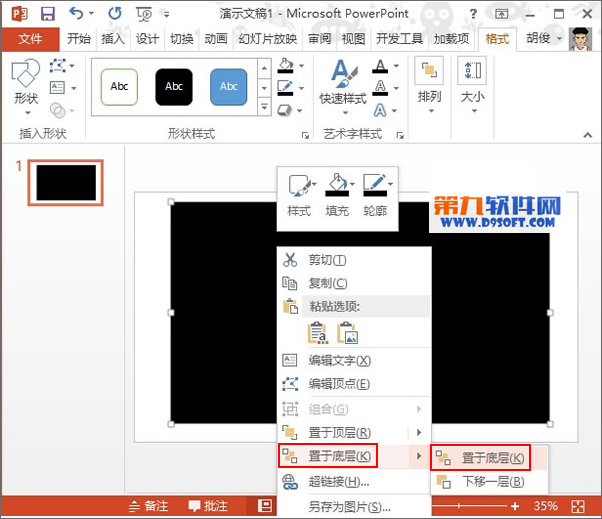602x519 pixels.
Task: Click the Shape Outline pen icon in ribbon
Action: 285,88
